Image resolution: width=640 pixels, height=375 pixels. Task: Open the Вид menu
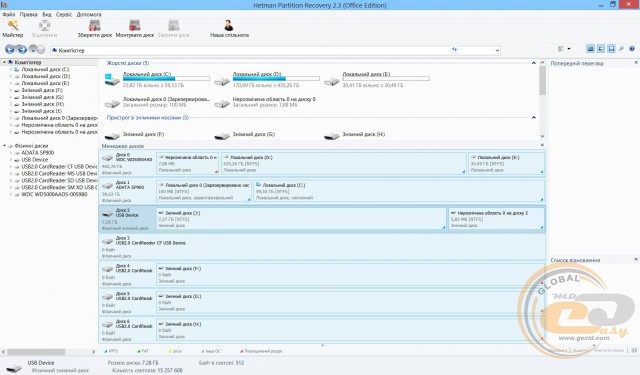click(47, 14)
